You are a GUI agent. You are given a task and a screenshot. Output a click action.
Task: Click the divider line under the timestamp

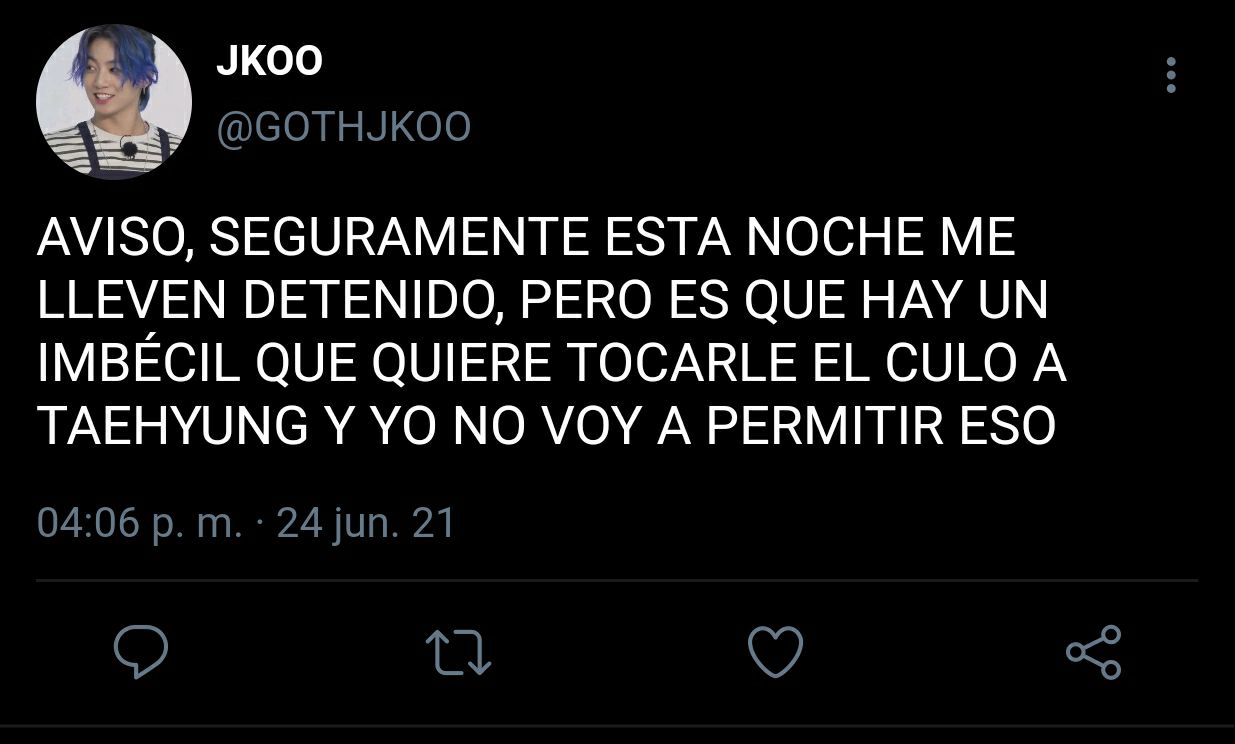[617, 580]
